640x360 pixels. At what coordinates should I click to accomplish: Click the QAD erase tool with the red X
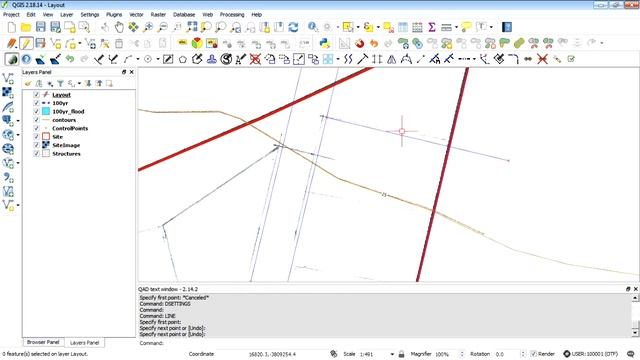pyautogui.click(x=255, y=59)
